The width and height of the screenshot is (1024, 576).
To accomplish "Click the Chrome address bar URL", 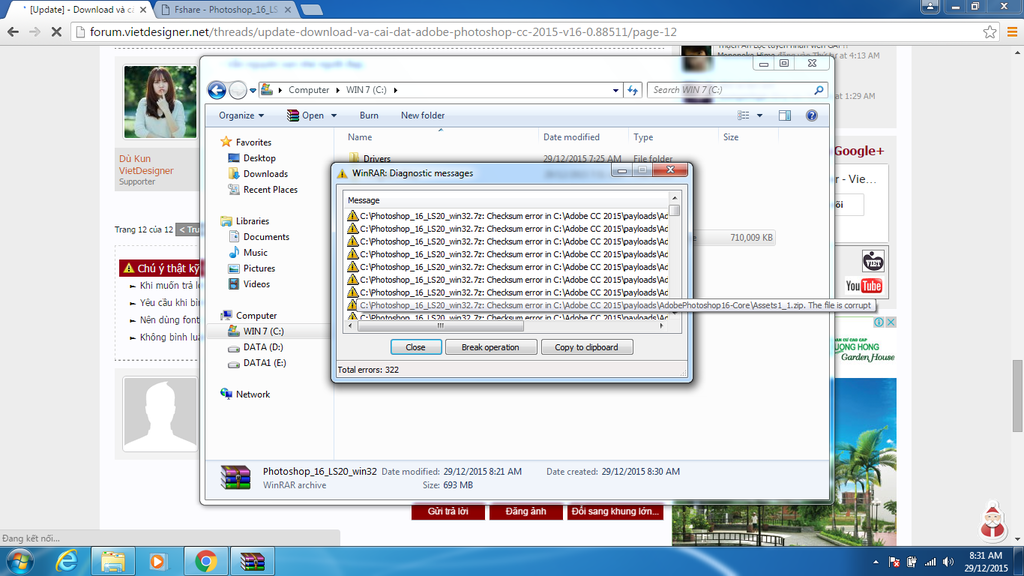I will [383, 32].
